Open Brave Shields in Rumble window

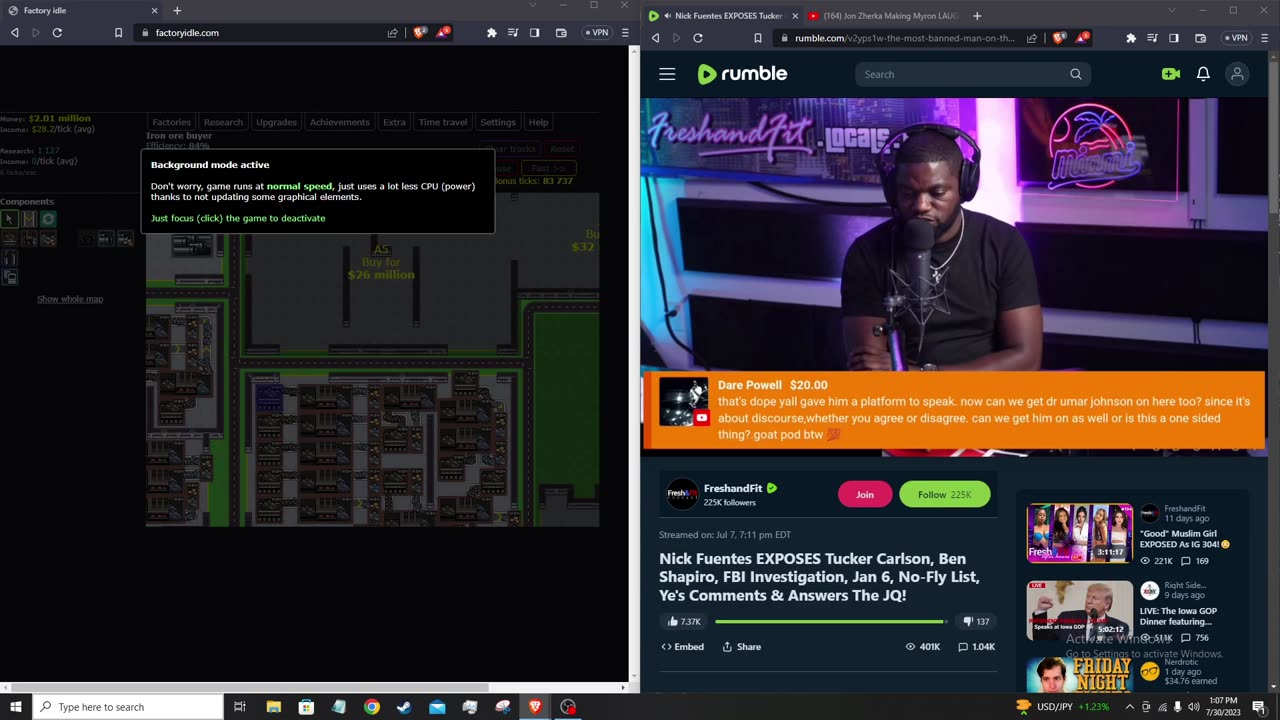tap(1060, 38)
